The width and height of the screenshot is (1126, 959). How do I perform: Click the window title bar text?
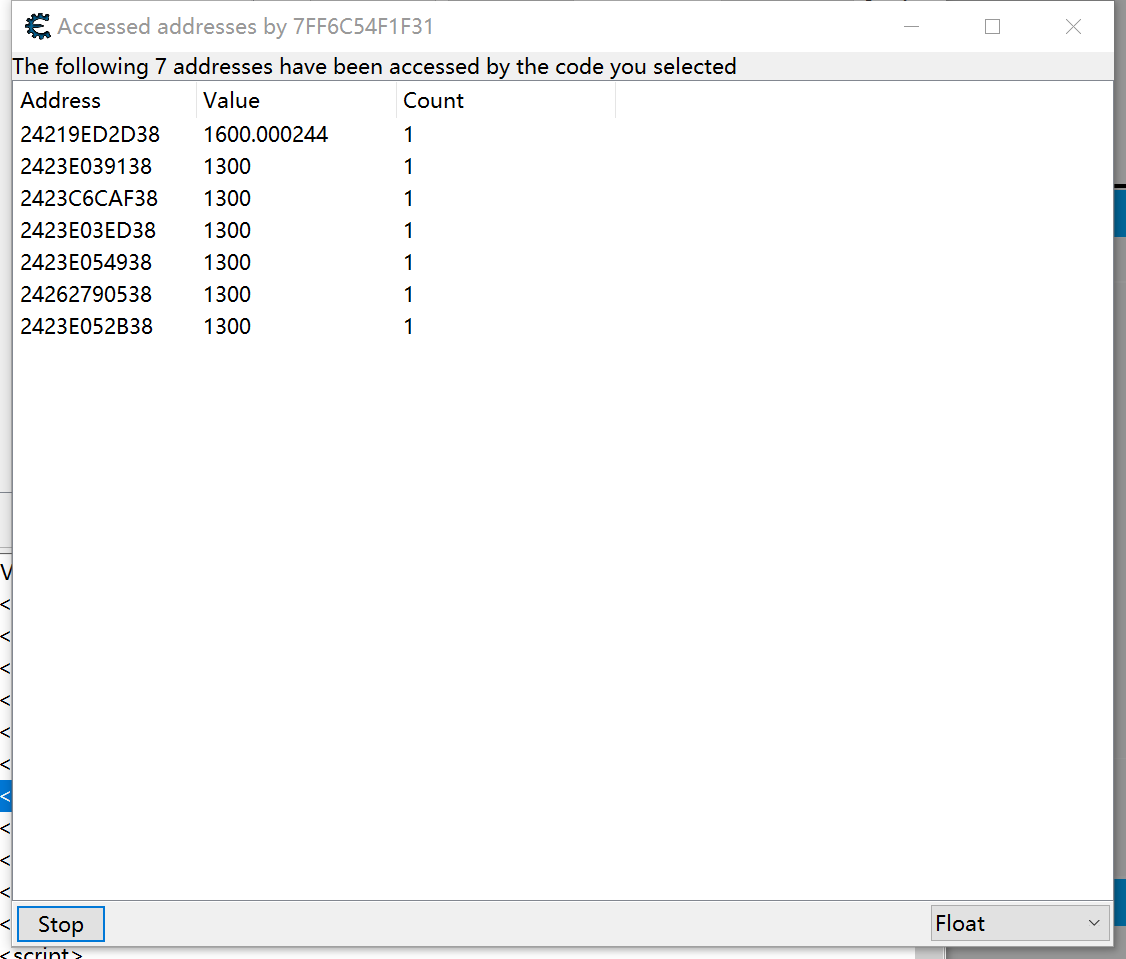[x=246, y=27]
